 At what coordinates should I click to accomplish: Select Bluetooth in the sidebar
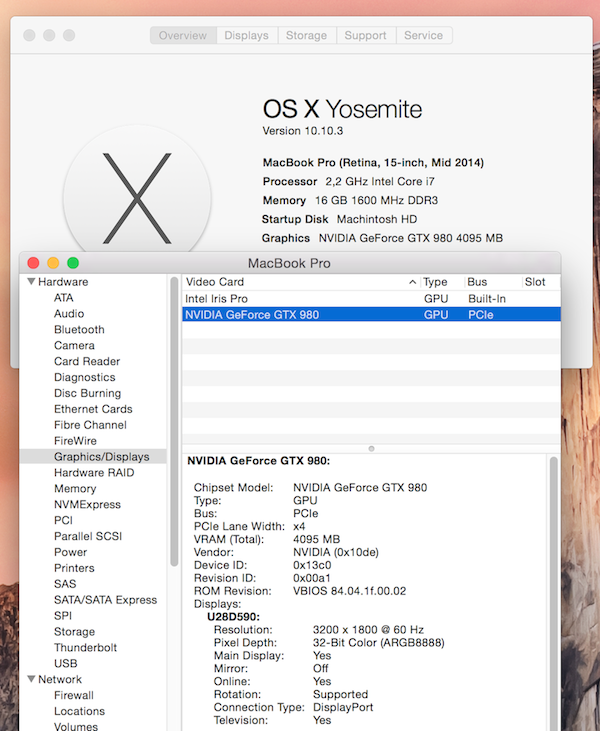tap(79, 330)
